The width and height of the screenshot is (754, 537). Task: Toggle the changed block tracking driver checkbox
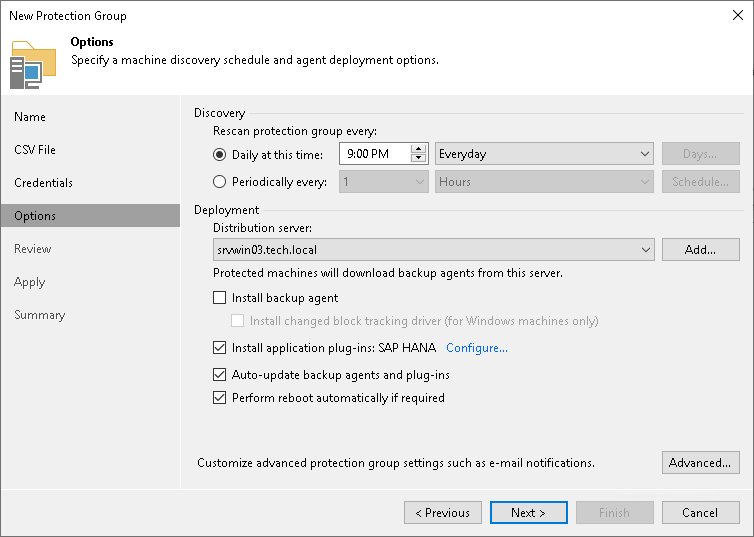(237, 321)
